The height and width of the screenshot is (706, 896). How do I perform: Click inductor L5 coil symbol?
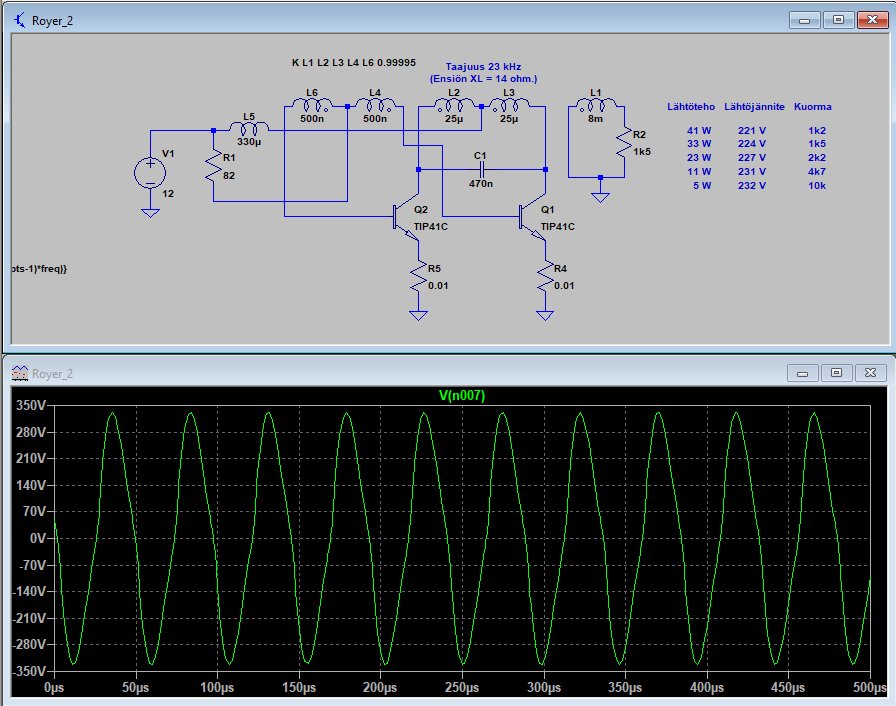click(248, 130)
